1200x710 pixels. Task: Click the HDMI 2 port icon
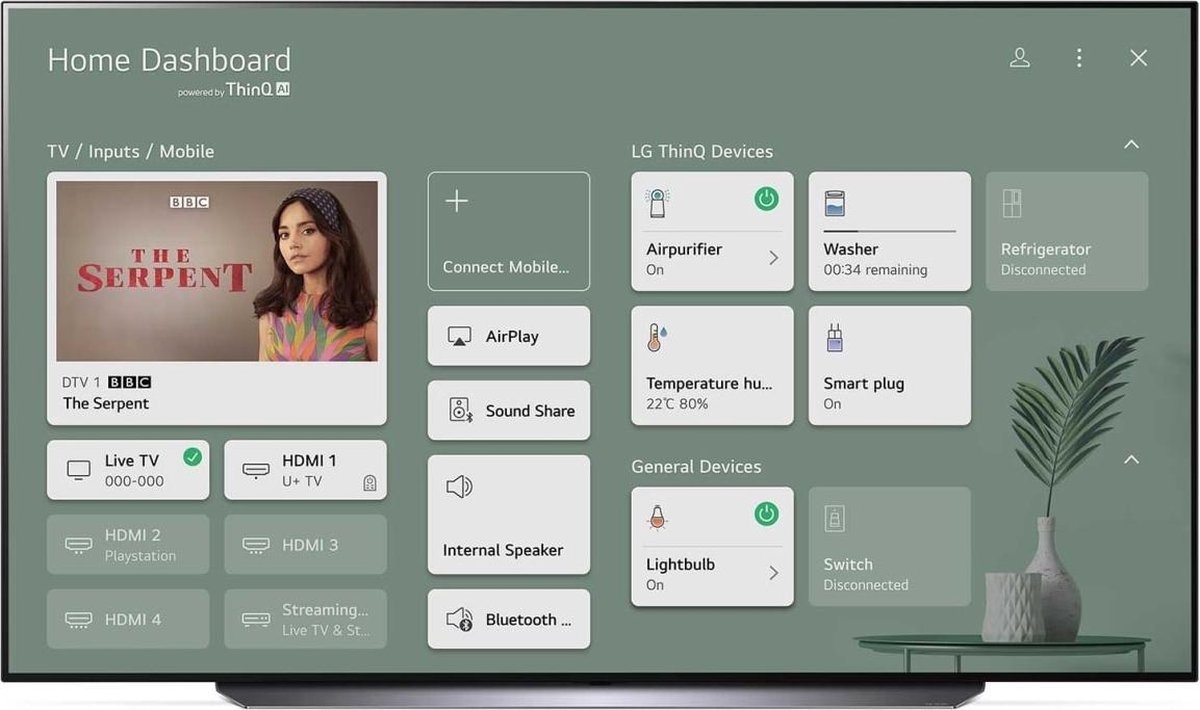click(78, 545)
